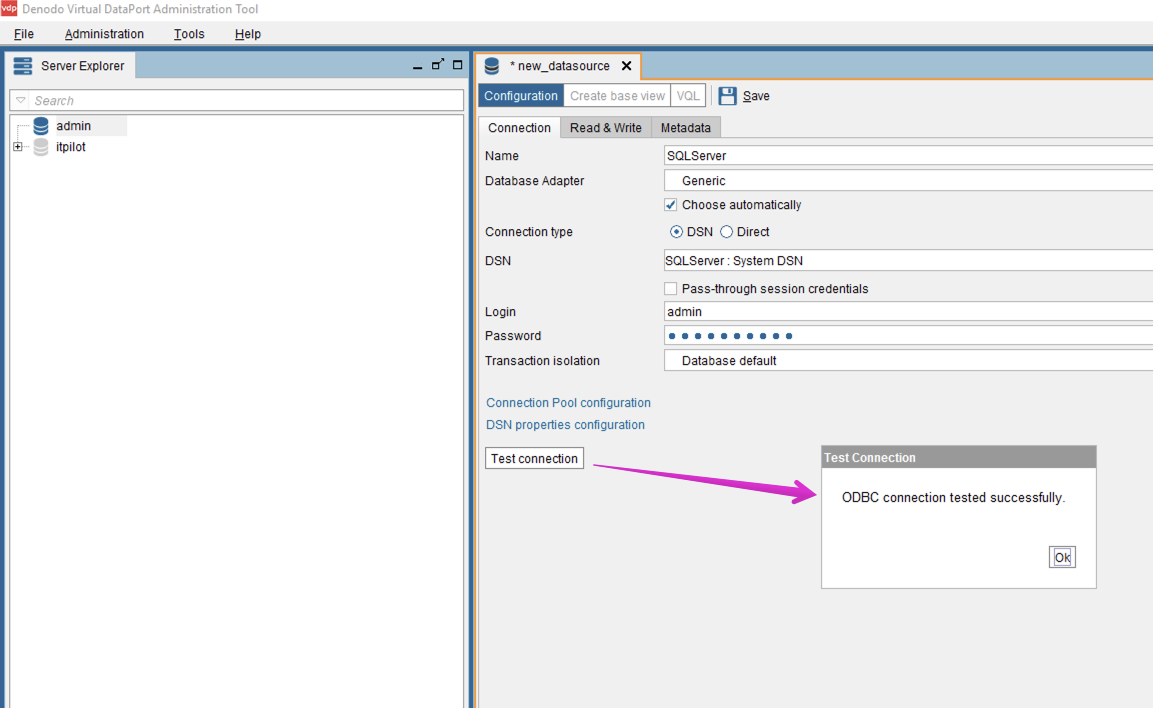This screenshot has height=708, width=1153.
Task: Open the Administration menu
Action: (x=104, y=34)
